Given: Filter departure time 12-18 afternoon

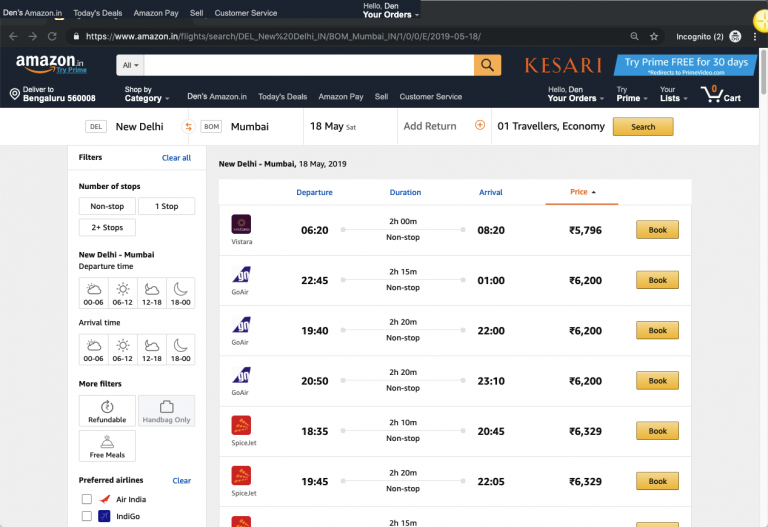Looking at the screenshot, I should pyautogui.click(x=152, y=293).
